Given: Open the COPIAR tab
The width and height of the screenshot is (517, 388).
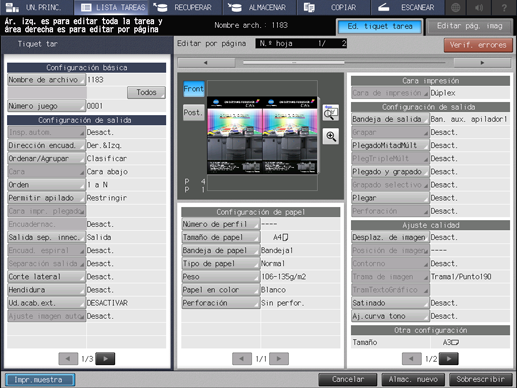Looking at the screenshot, I should (x=334, y=7).
